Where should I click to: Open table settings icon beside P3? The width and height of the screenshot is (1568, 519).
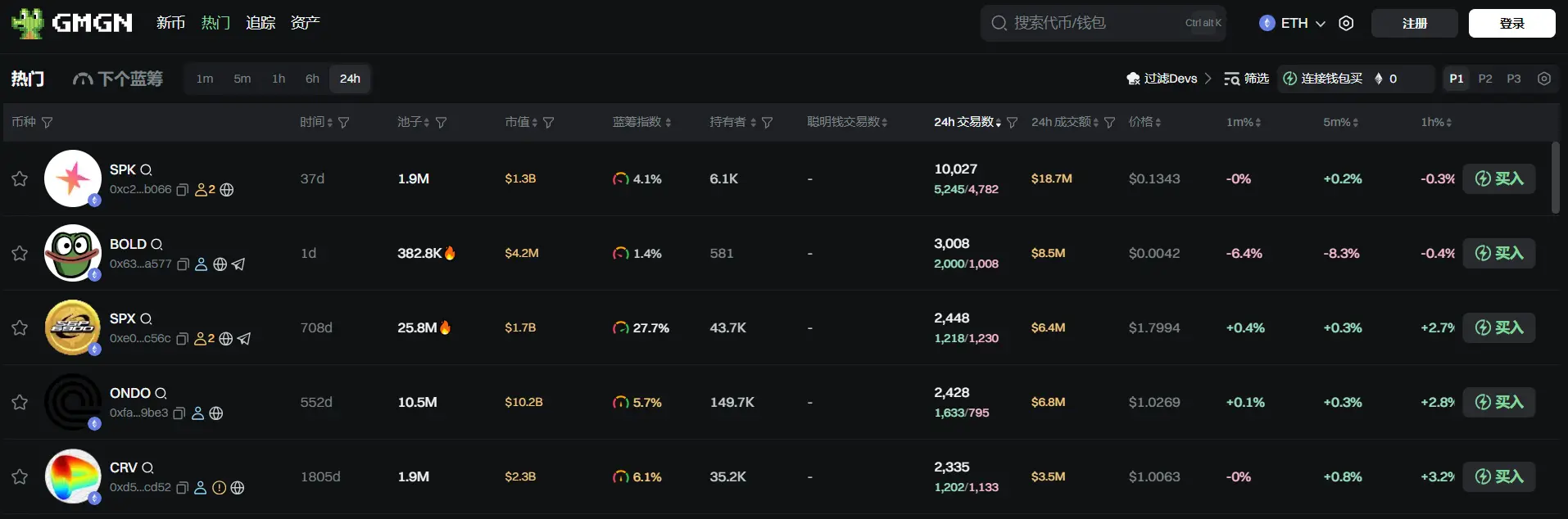coord(1544,79)
